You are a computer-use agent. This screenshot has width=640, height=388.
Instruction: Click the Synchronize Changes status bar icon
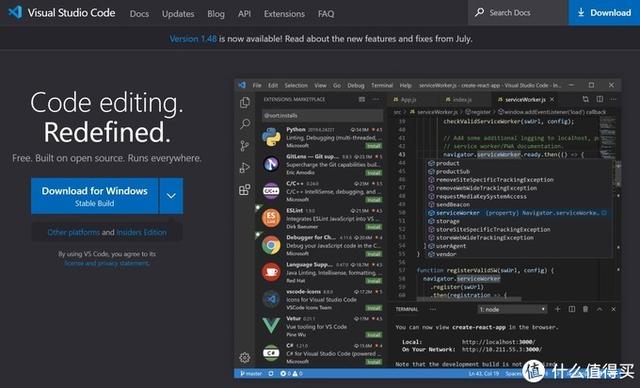[271, 373]
